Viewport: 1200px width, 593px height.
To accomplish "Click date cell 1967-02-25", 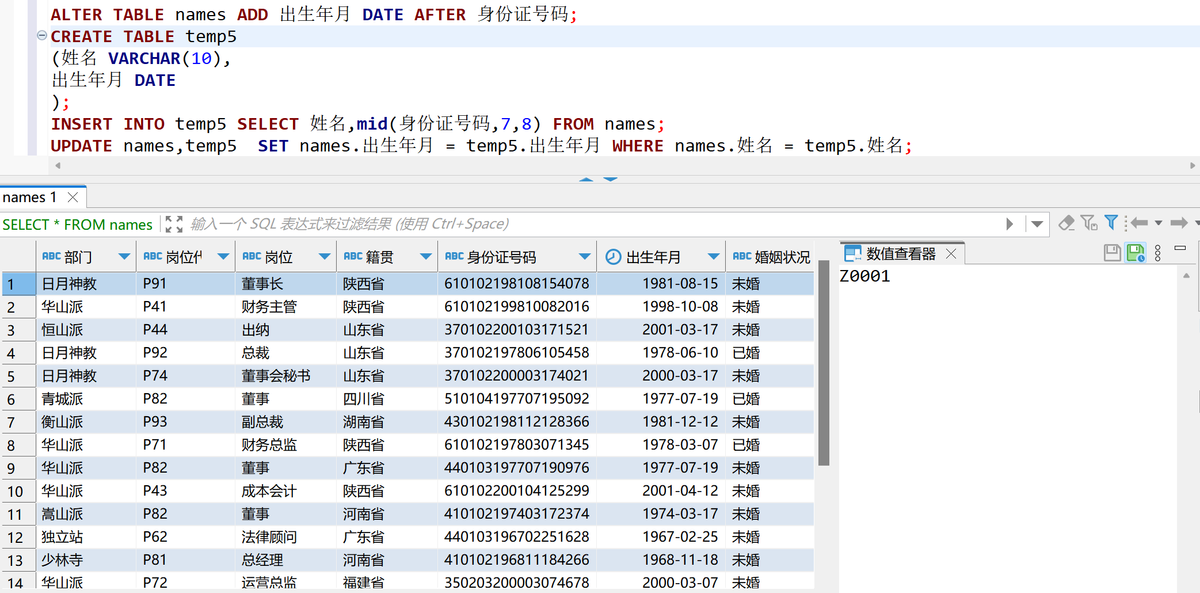I will point(661,537).
